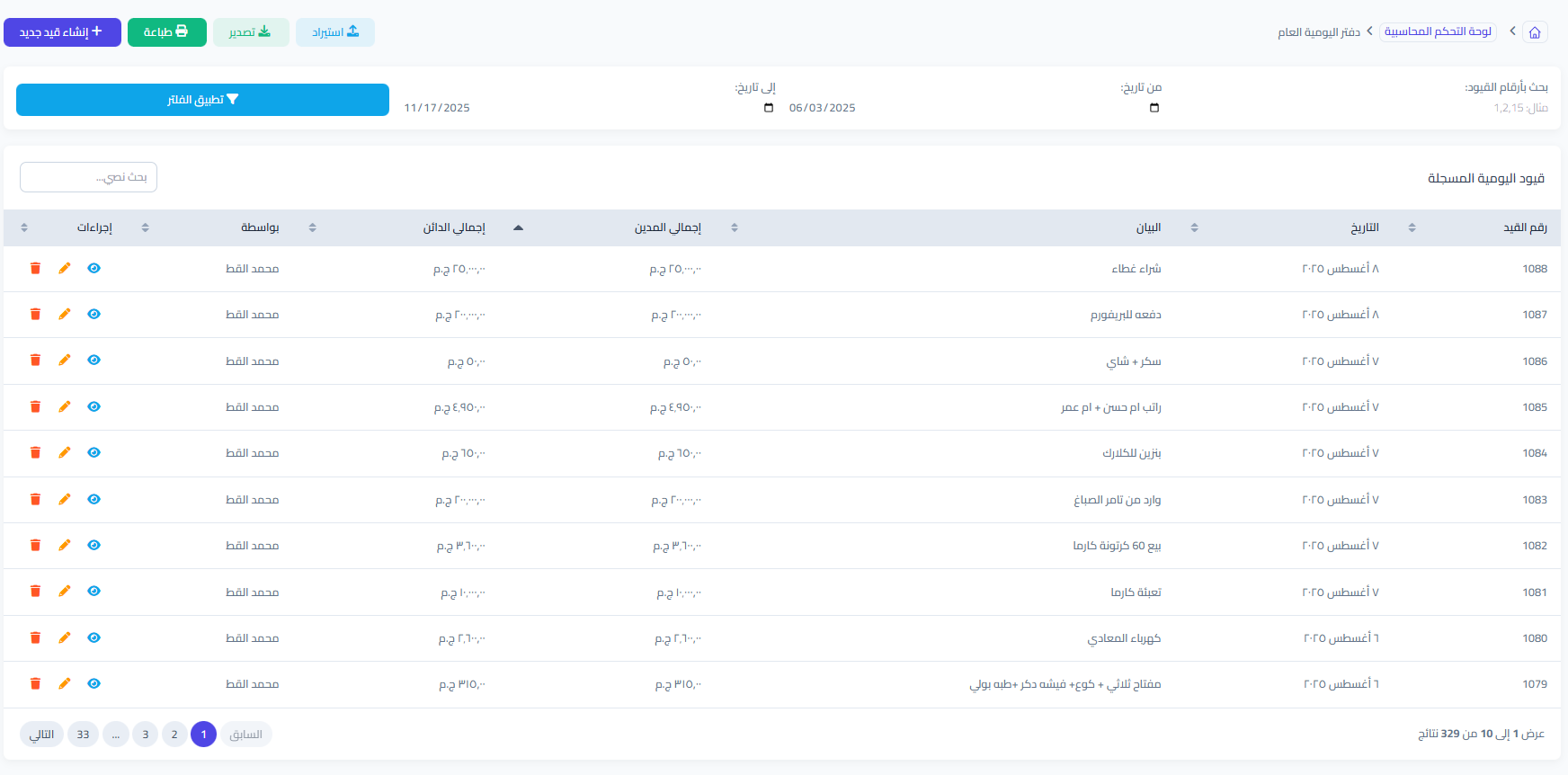The image size is (1568, 775).
Task: Delete entry 1084 with trash icon
Action: (x=36, y=452)
